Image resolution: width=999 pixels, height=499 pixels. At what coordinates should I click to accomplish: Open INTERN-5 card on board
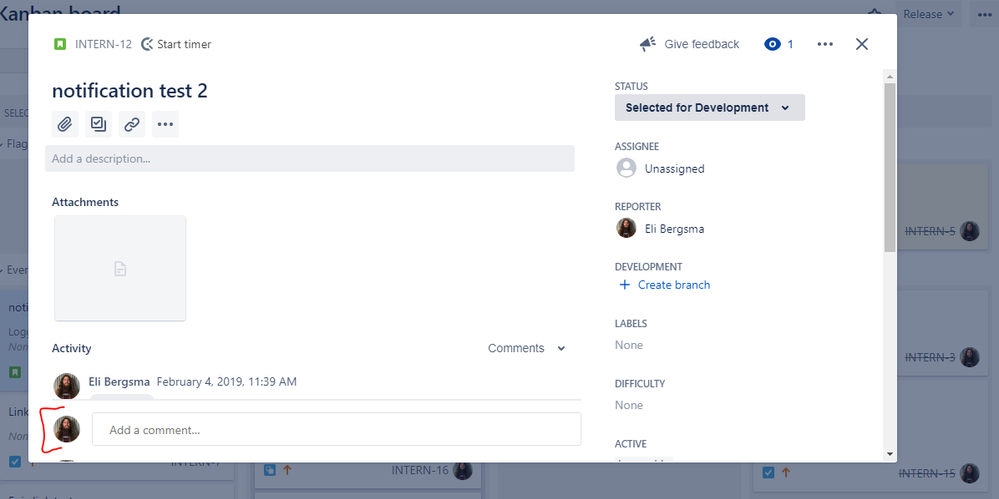pyautogui.click(x=930, y=231)
